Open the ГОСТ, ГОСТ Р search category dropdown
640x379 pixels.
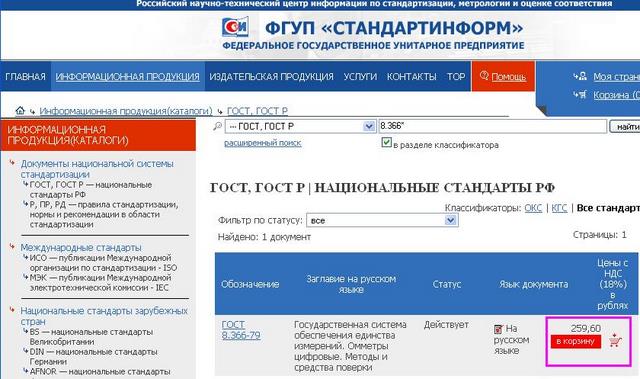[300, 126]
